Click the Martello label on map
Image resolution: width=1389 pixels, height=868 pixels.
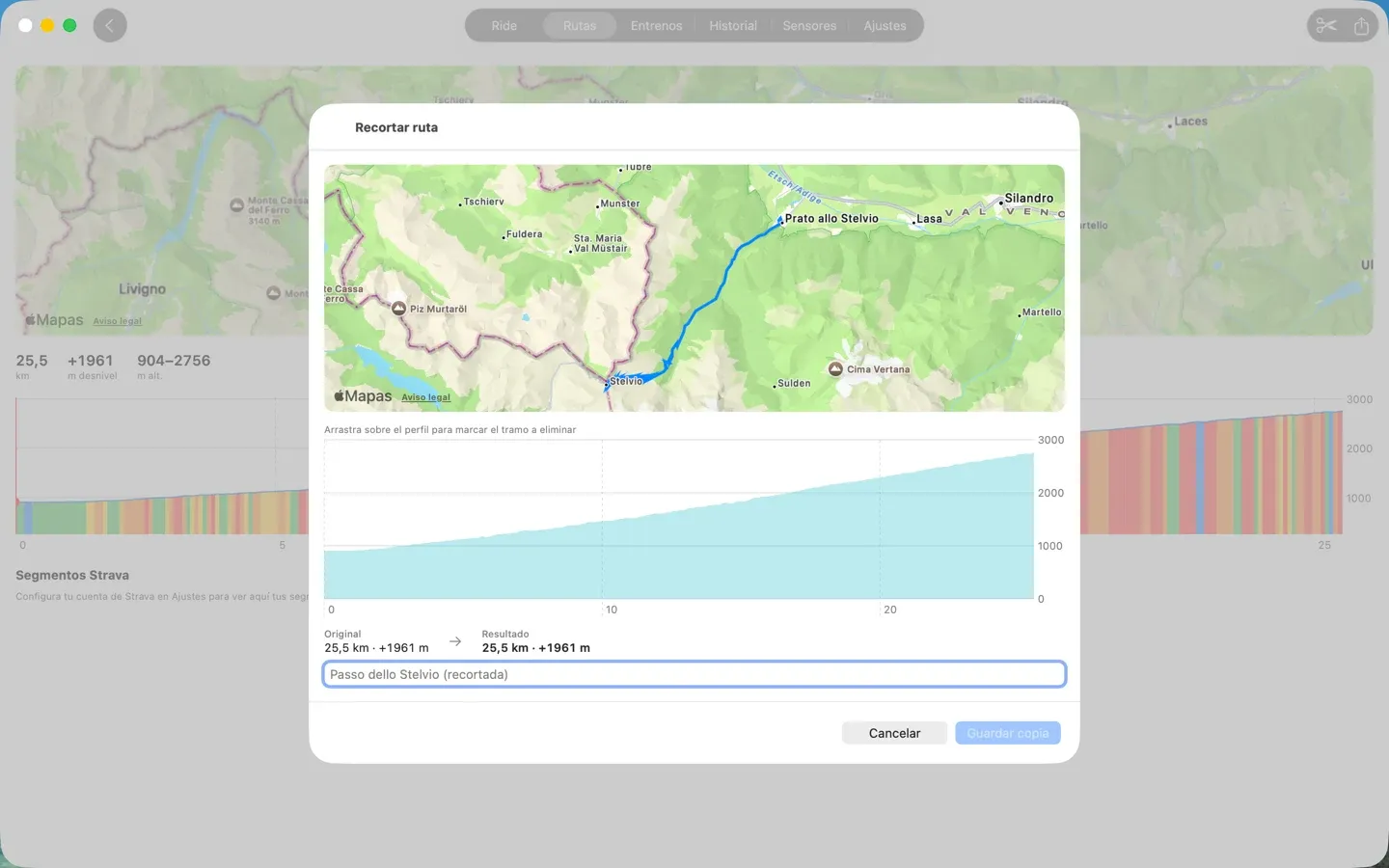[1042, 312]
